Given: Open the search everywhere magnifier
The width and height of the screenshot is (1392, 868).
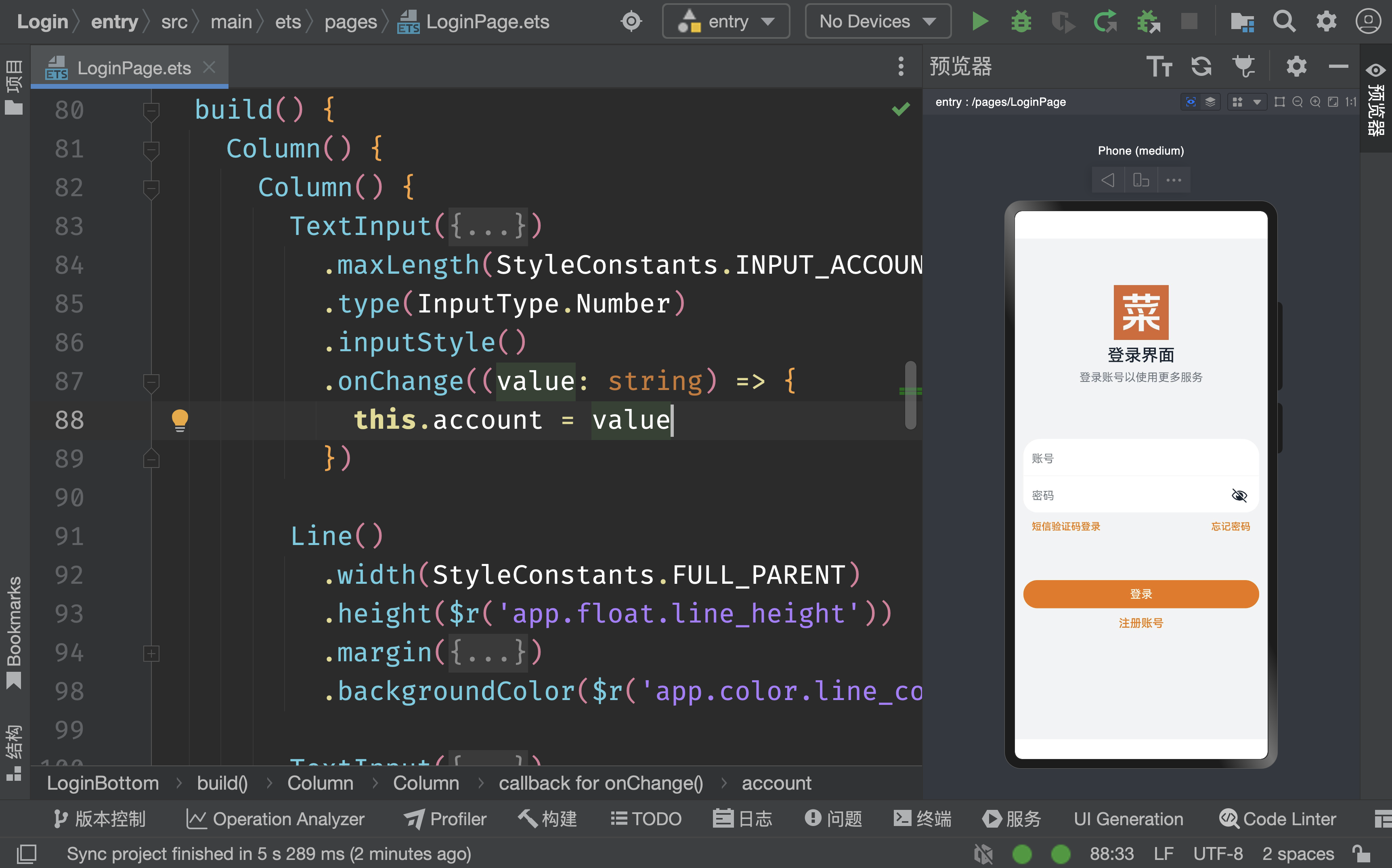Looking at the screenshot, I should (x=1284, y=22).
